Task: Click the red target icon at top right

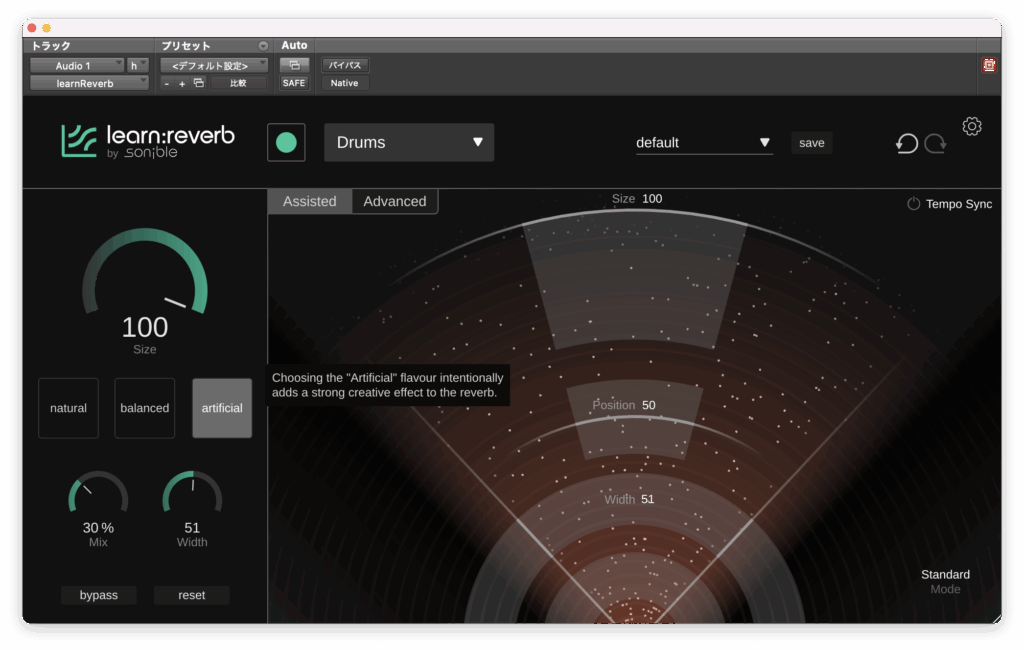Action: pyautogui.click(x=989, y=65)
